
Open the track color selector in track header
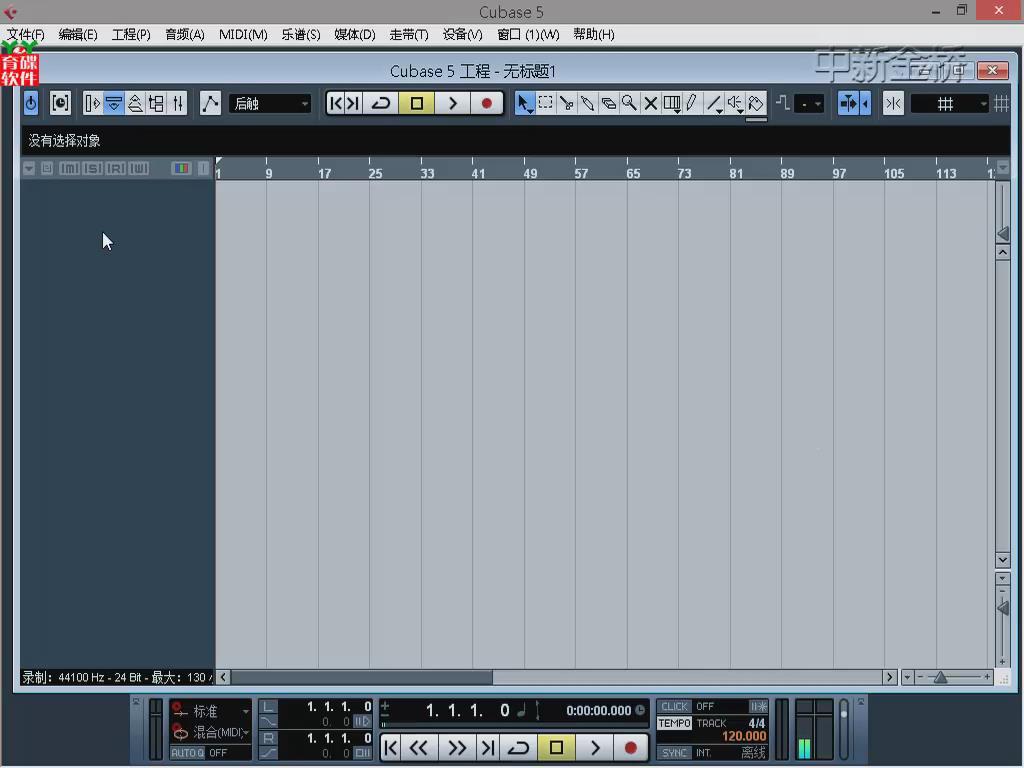click(x=181, y=168)
